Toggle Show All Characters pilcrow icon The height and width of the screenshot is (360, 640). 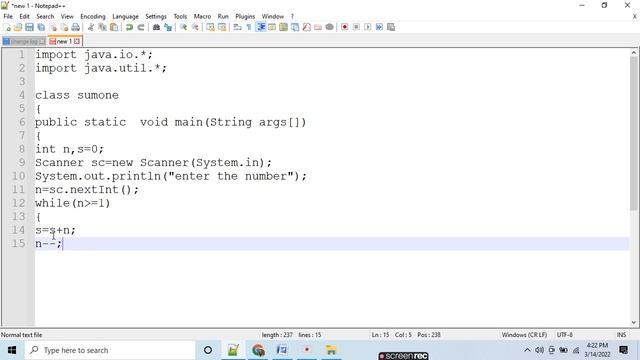pyautogui.click(x=249, y=27)
